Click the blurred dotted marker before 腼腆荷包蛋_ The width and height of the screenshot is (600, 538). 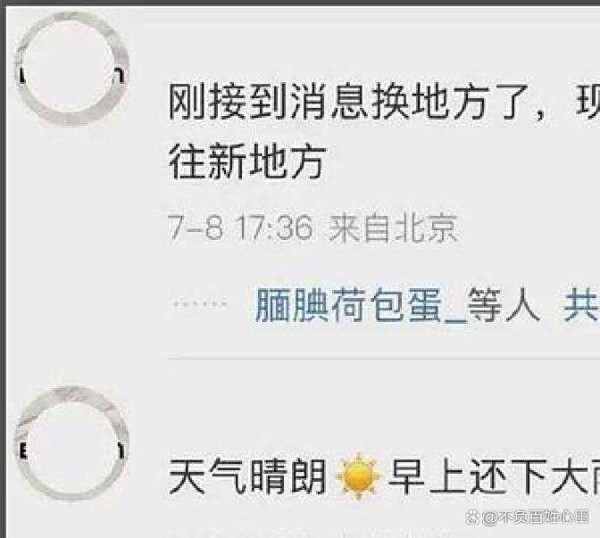tap(200, 305)
